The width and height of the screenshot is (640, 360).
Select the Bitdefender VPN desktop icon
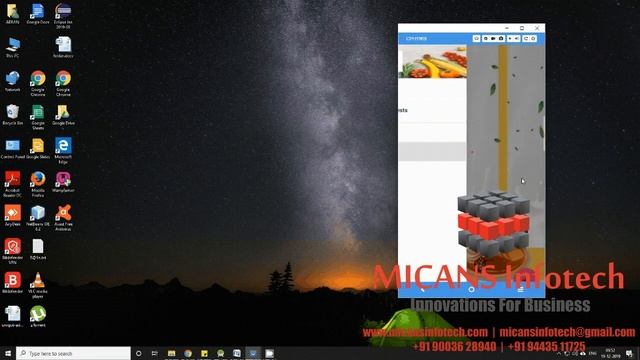[x=13, y=251]
